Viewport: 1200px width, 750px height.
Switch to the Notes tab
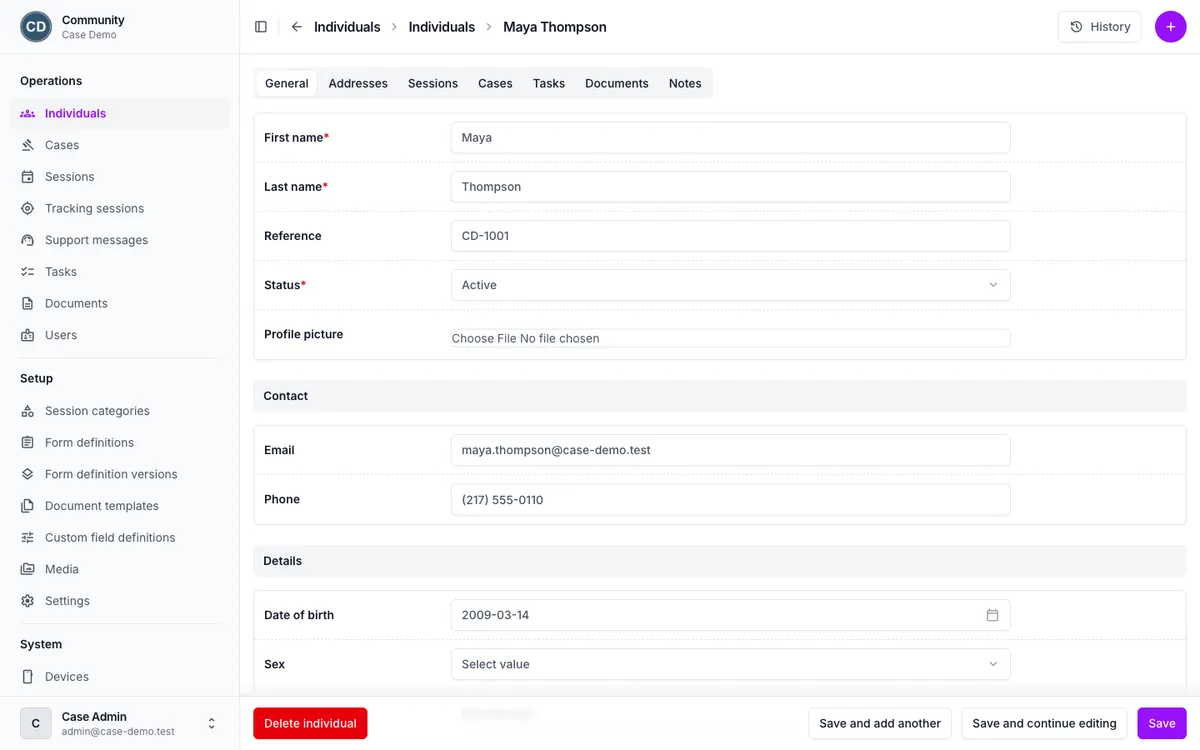pyautogui.click(x=685, y=83)
